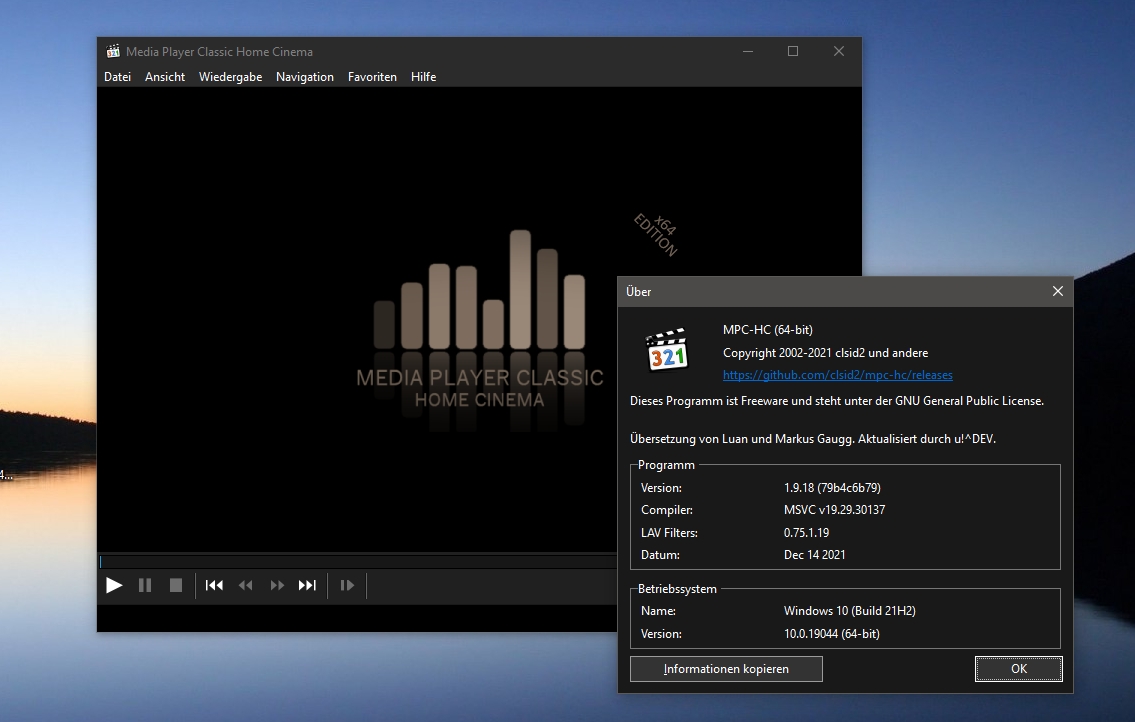Open the Navigation menu

pos(305,77)
